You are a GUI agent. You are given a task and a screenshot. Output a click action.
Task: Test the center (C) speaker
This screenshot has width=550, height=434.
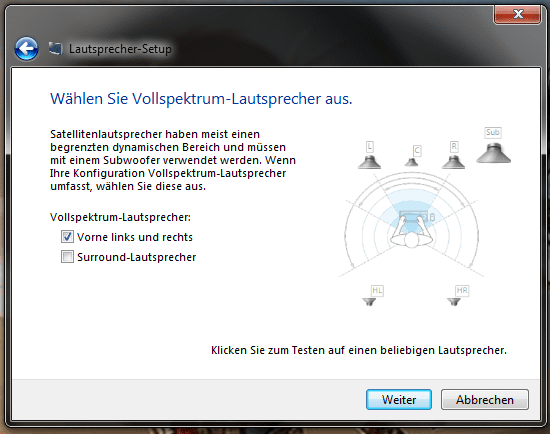411,162
